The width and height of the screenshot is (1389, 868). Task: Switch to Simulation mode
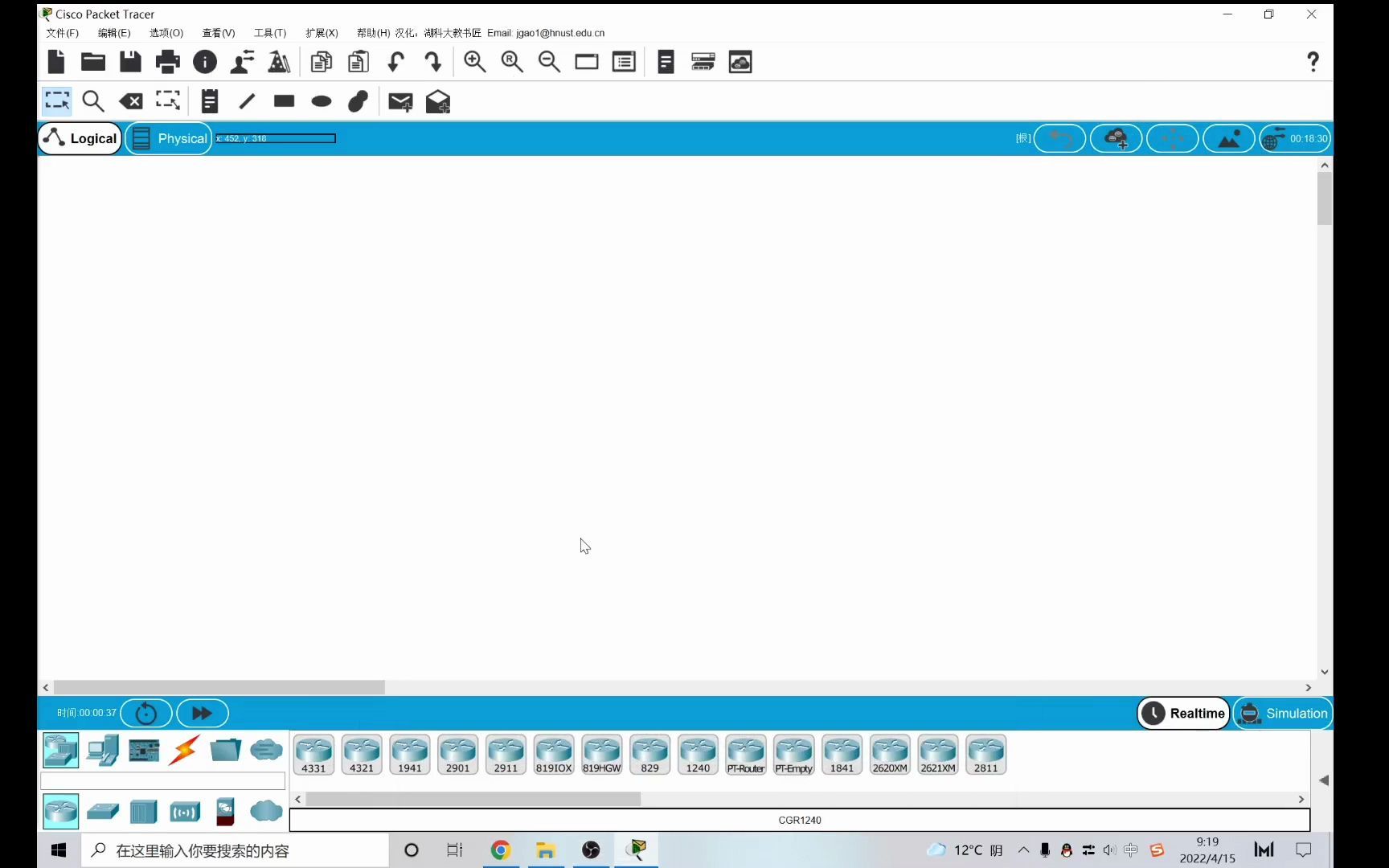1283,713
